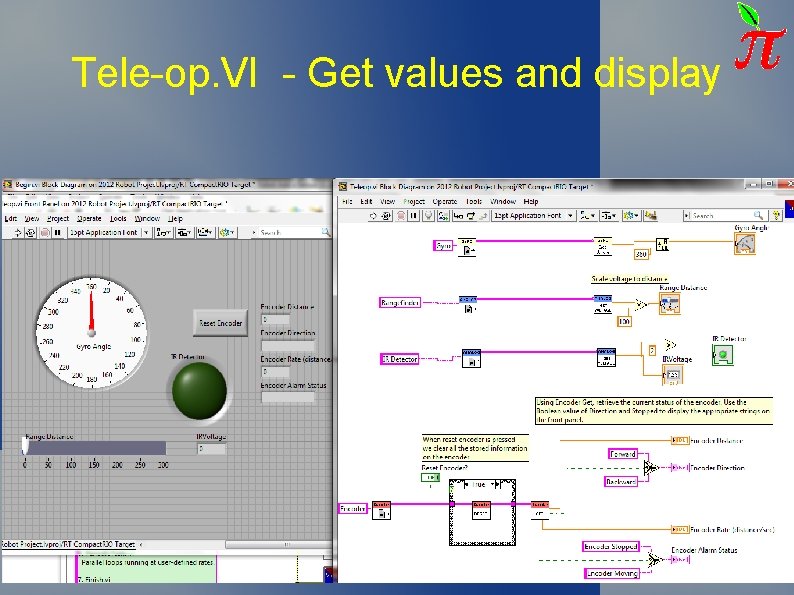Open Align Objects dropdown in block diagram
The height and width of the screenshot is (595, 794).
[x=587, y=216]
